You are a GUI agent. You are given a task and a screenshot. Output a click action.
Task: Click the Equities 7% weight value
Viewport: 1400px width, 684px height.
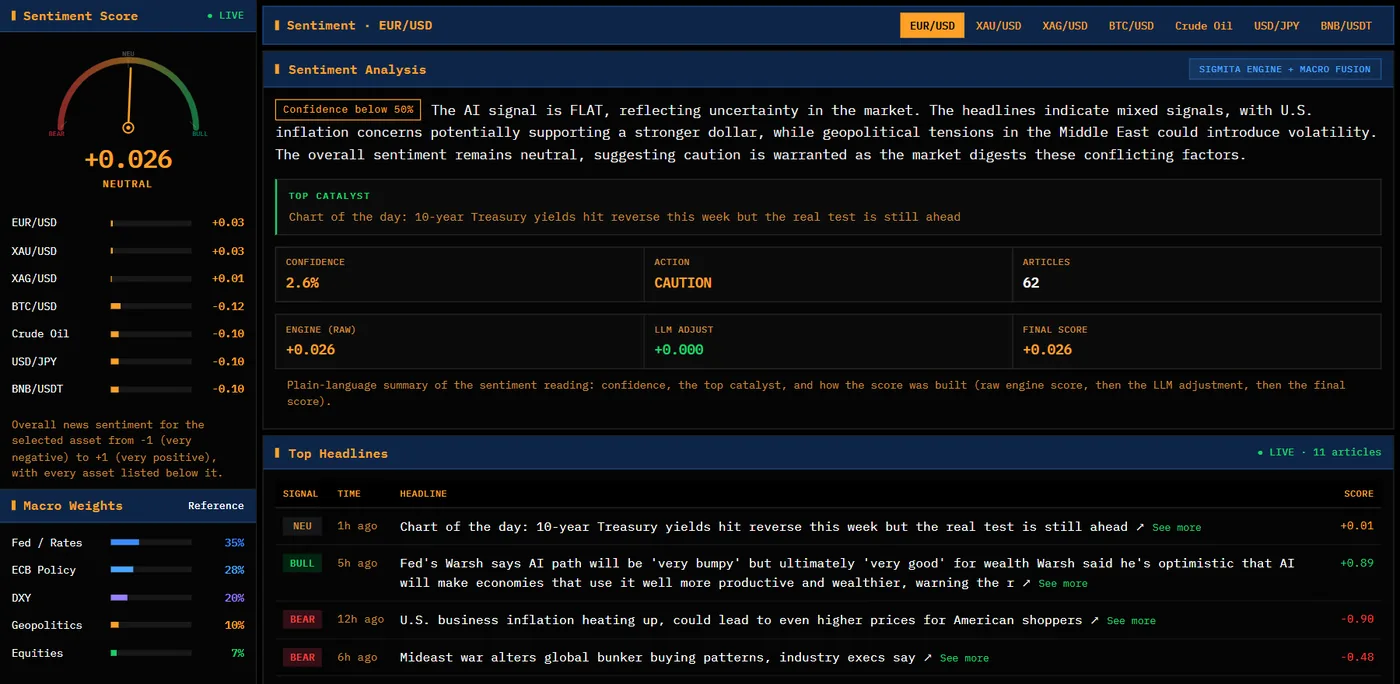point(238,653)
